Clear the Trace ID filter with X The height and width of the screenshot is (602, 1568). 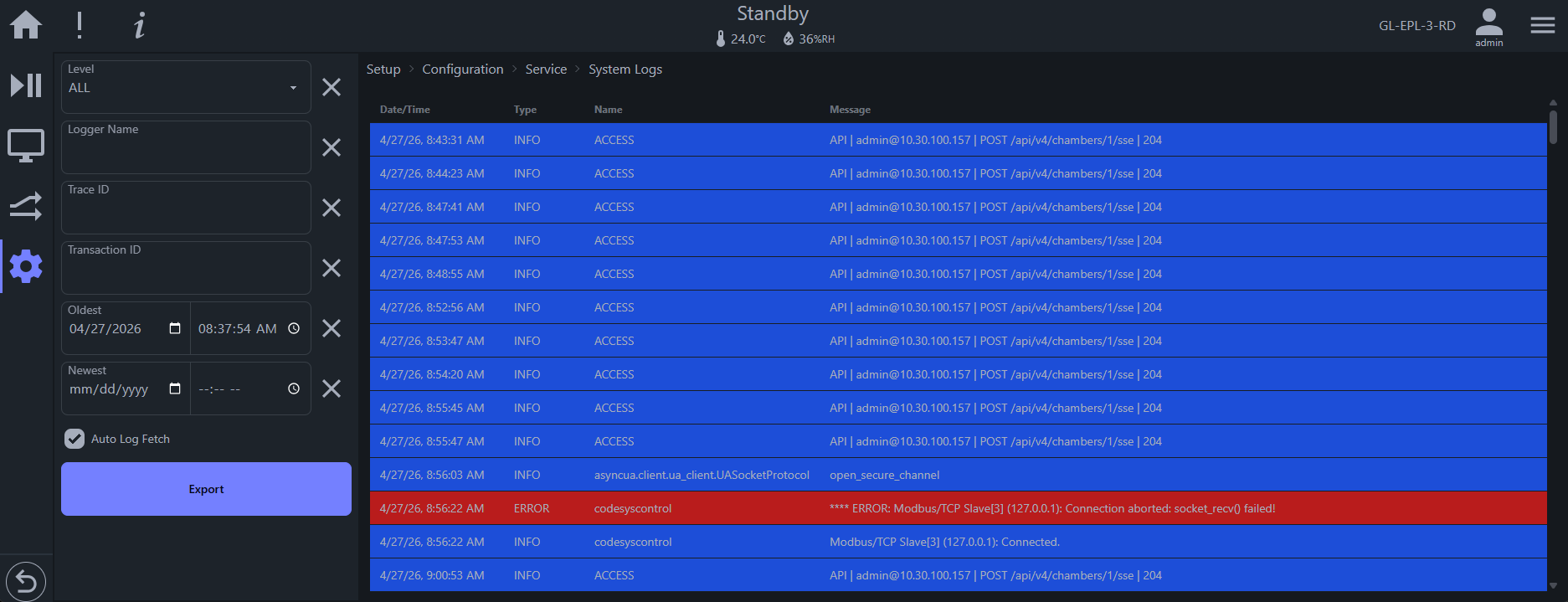click(x=332, y=208)
